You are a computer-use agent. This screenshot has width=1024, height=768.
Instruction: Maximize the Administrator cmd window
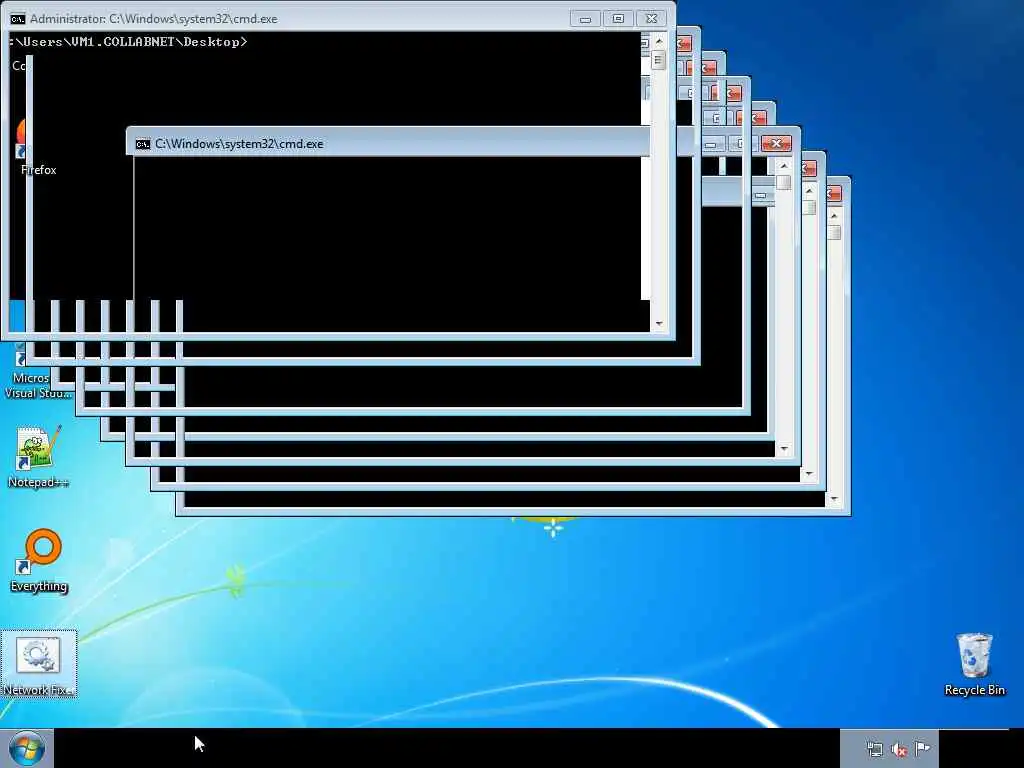coord(618,19)
